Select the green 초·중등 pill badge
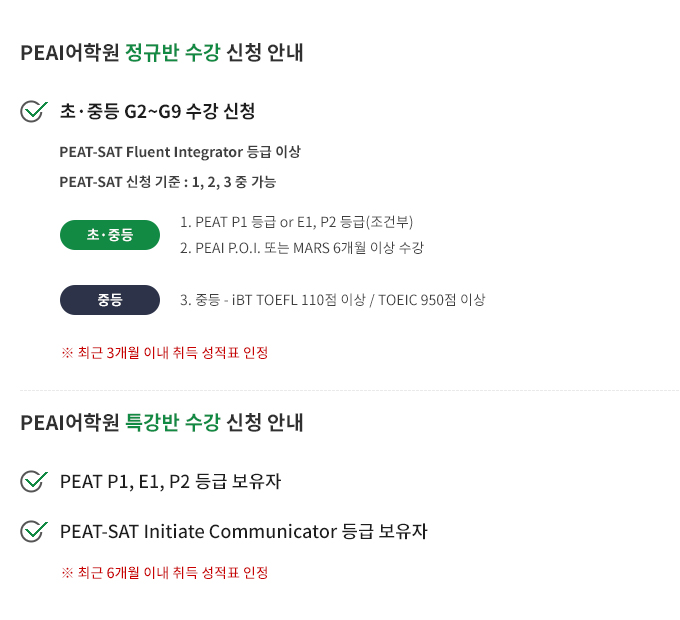This screenshot has width=680, height=620. [110, 235]
